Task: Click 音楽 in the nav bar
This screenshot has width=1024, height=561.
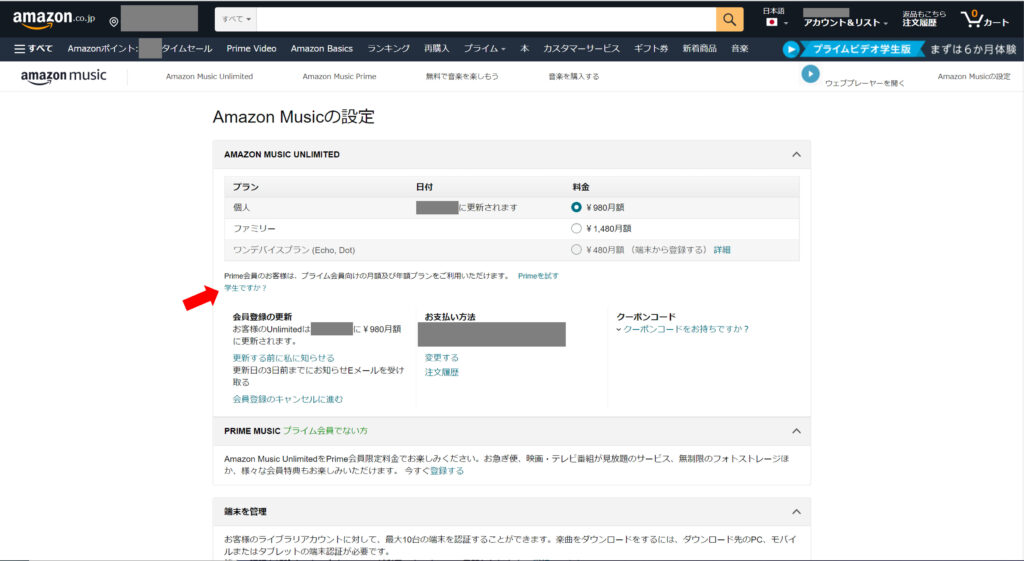Action: click(739, 49)
